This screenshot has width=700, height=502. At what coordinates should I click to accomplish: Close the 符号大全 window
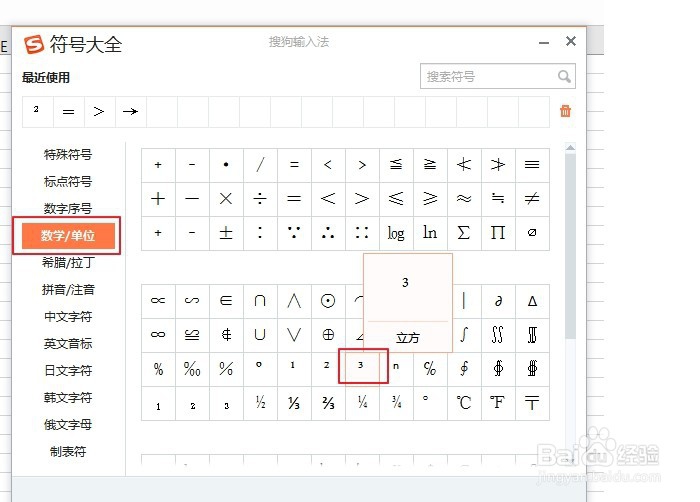coord(571,41)
